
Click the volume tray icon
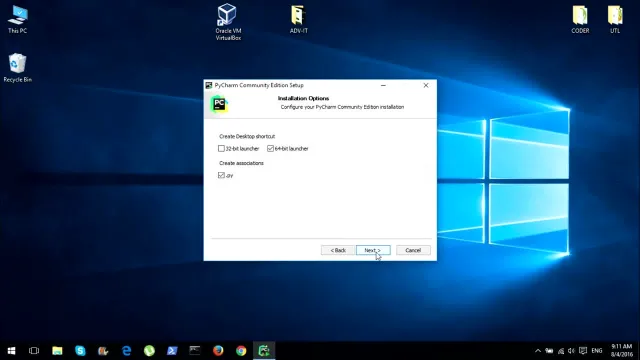pos(571,351)
